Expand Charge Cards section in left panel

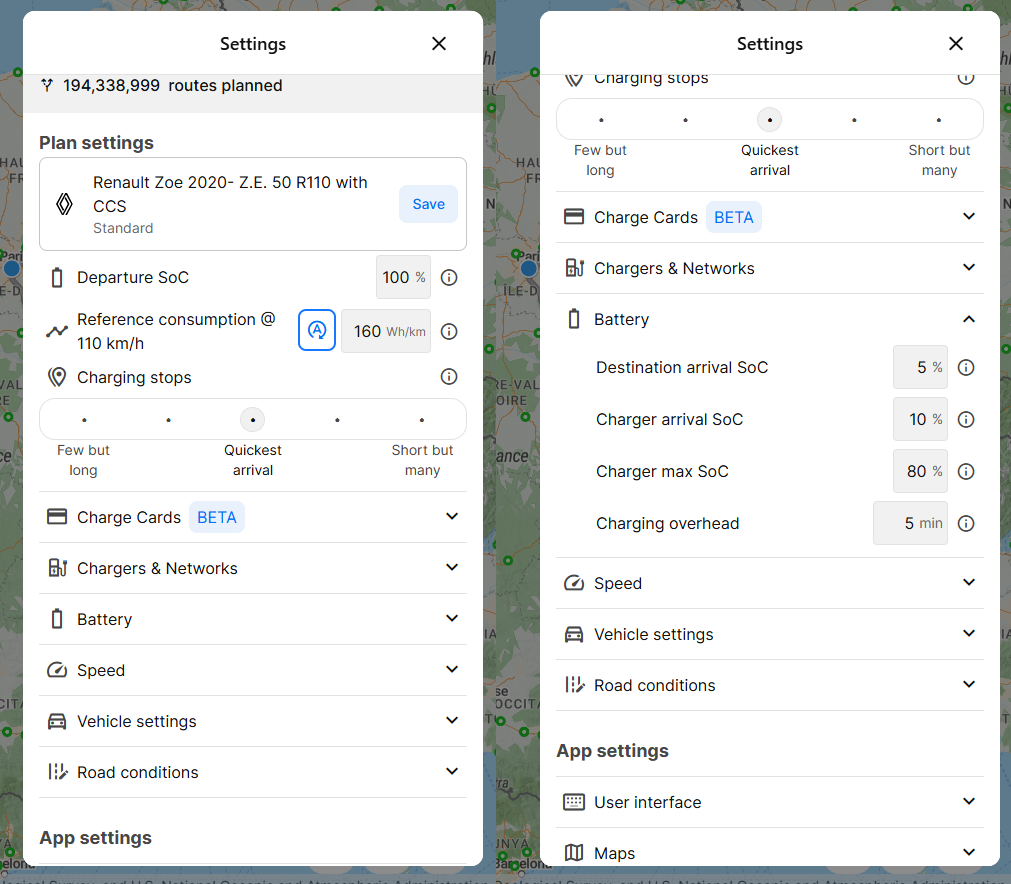[253, 517]
